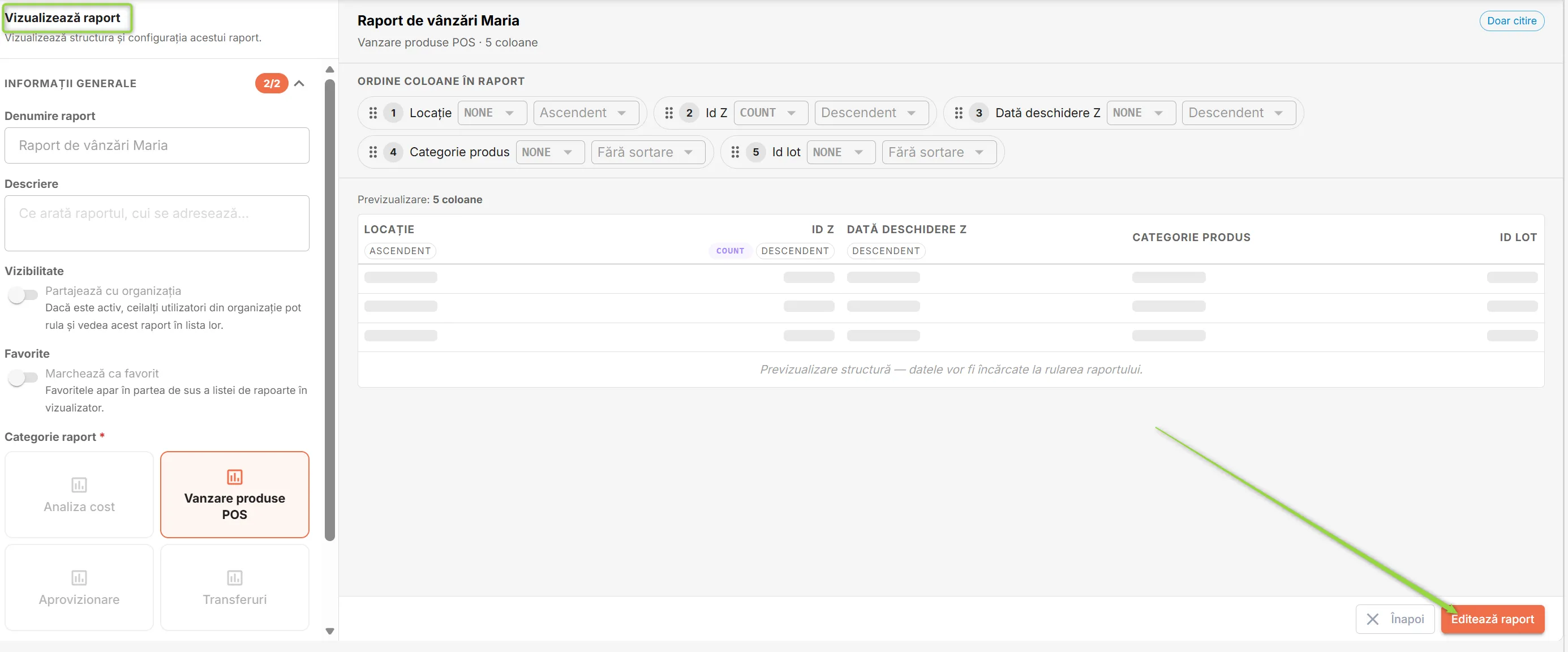
Task: Open Categorie produs Fără sortare dropdown
Action: pos(648,152)
